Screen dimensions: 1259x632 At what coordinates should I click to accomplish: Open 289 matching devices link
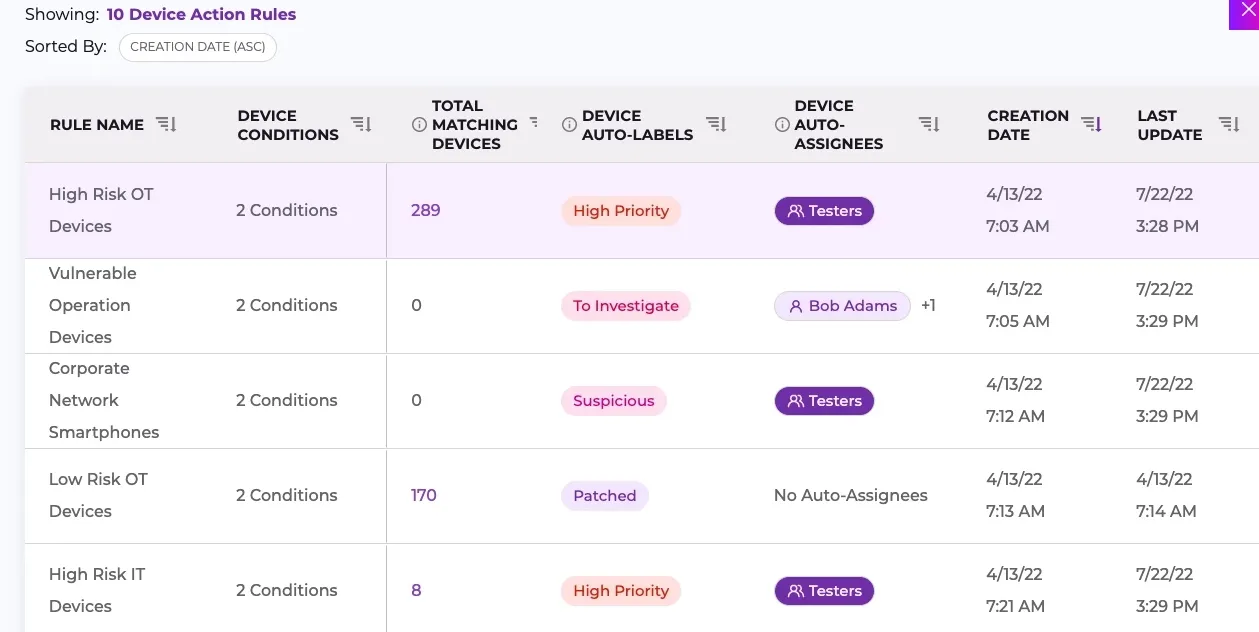pyautogui.click(x=425, y=211)
